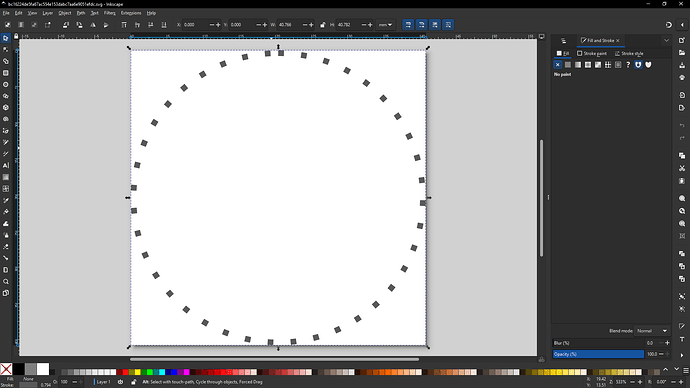Image resolution: width=690 pixels, height=388 pixels.
Task: Expand the dock panel chevron menu
Action: 666,40
